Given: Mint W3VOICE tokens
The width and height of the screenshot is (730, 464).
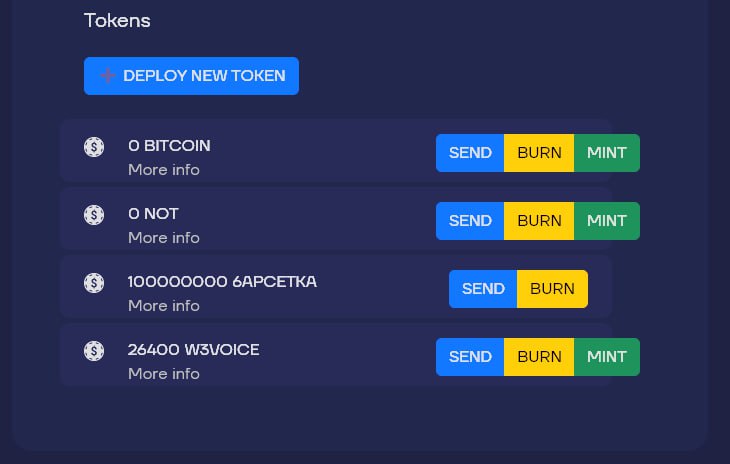Looking at the screenshot, I should 607,357.
